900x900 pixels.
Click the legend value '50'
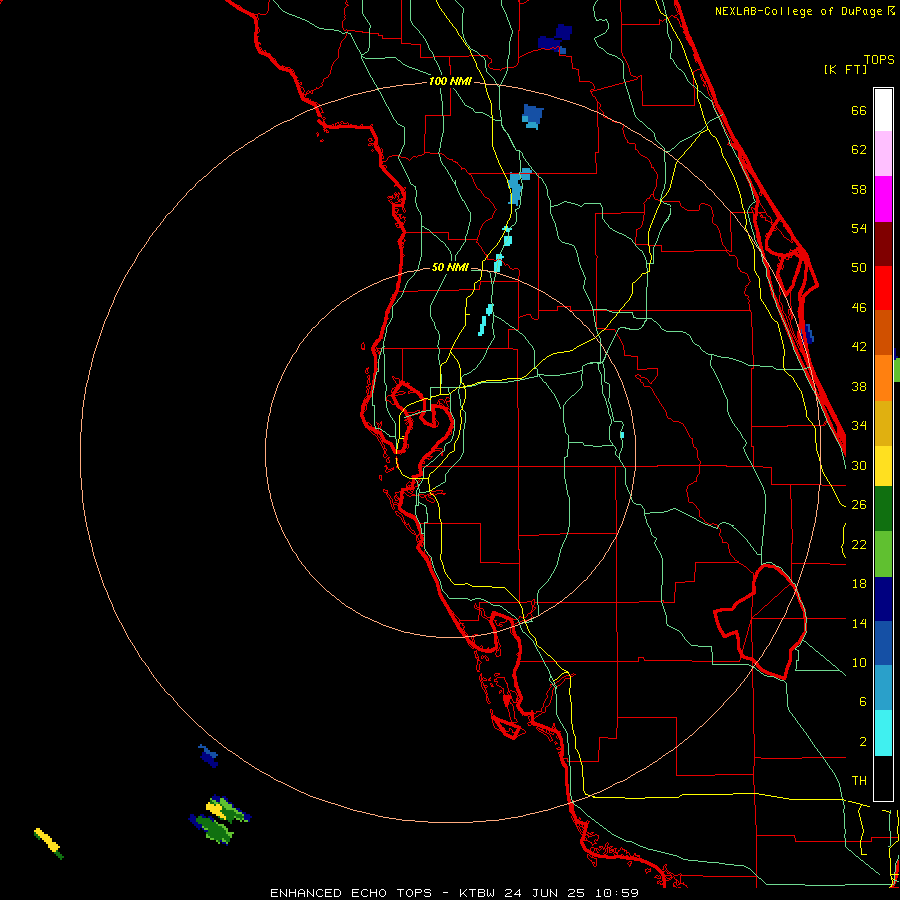[x=859, y=268]
